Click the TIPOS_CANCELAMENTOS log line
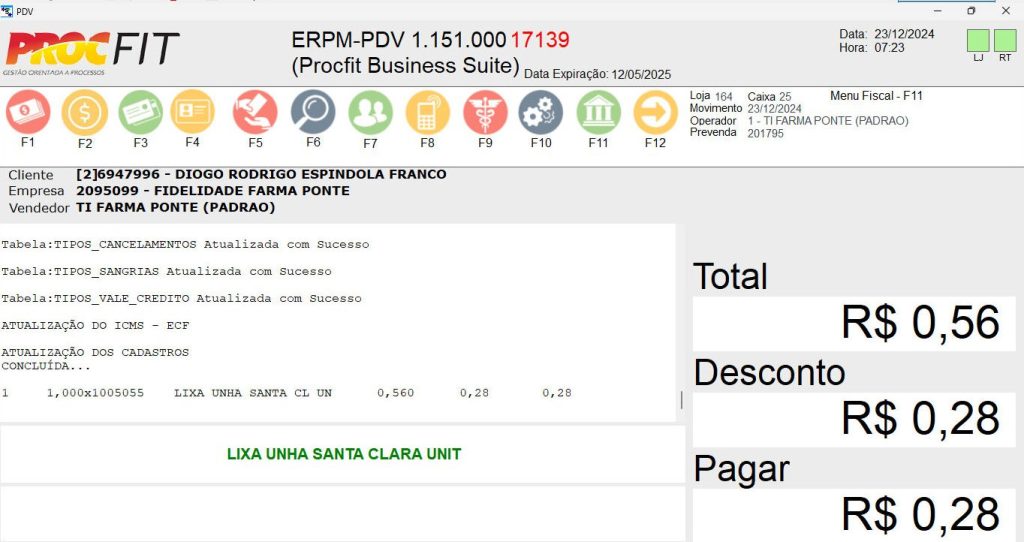The width and height of the screenshot is (1024, 542). point(185,244)
